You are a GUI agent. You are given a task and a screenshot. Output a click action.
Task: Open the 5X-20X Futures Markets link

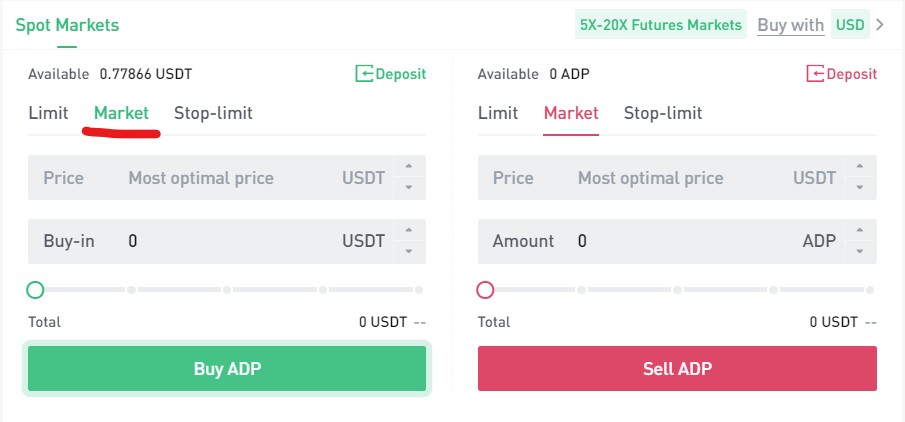click(x=661, y=25)
